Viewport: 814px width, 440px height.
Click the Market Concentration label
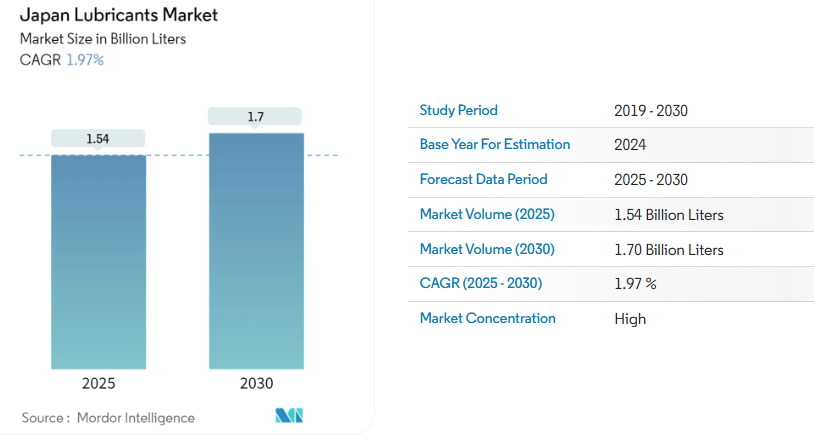point(488,318)
